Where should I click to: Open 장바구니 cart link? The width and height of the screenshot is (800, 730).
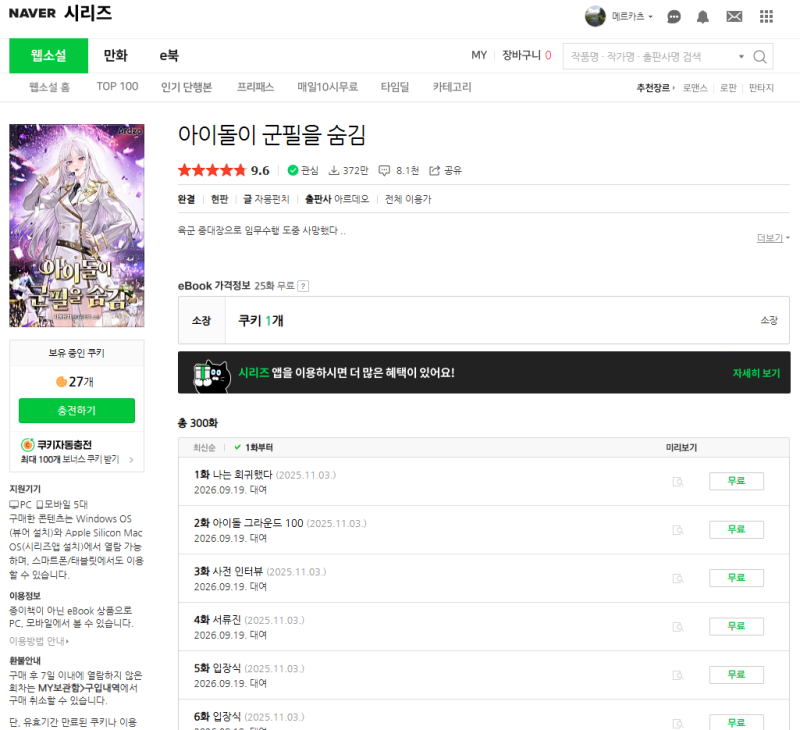point(527,55)
